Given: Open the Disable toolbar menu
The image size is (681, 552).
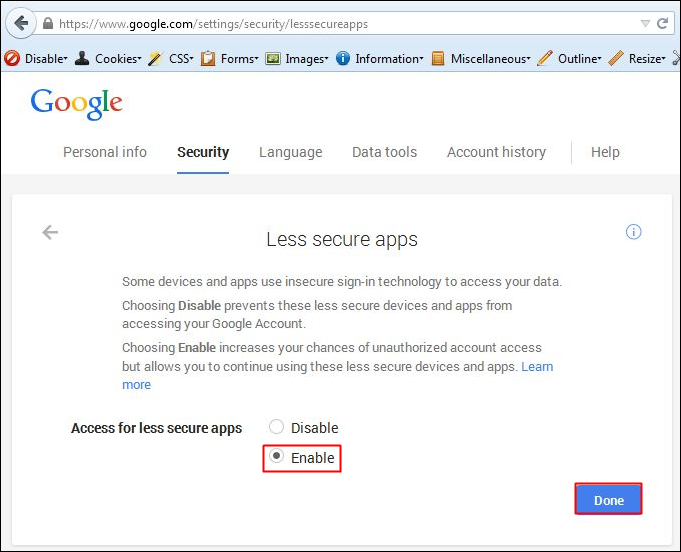Looking at the screenshot, I should pos(36,58).
